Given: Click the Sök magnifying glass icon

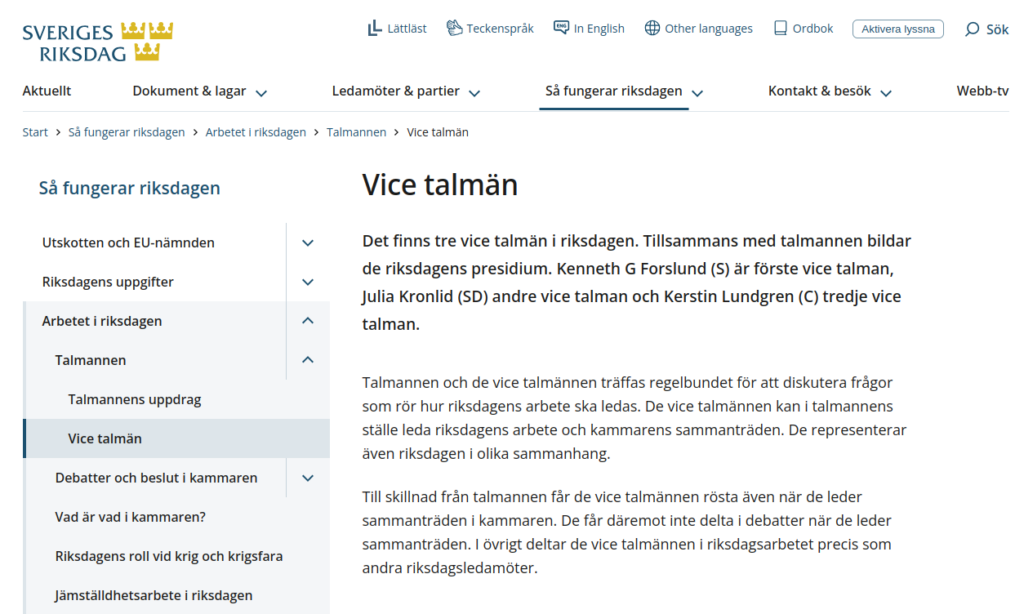Looking at the screenshot, I should point(971,29).
